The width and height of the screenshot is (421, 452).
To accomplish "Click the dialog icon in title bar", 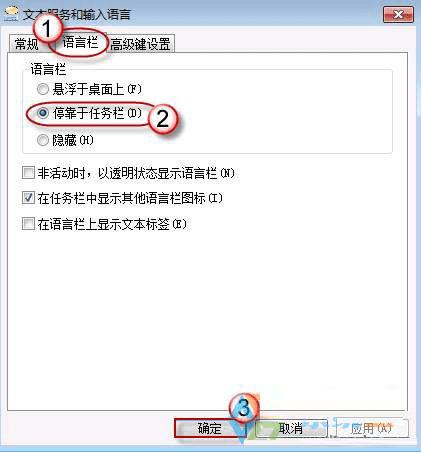I will (11, 14).
